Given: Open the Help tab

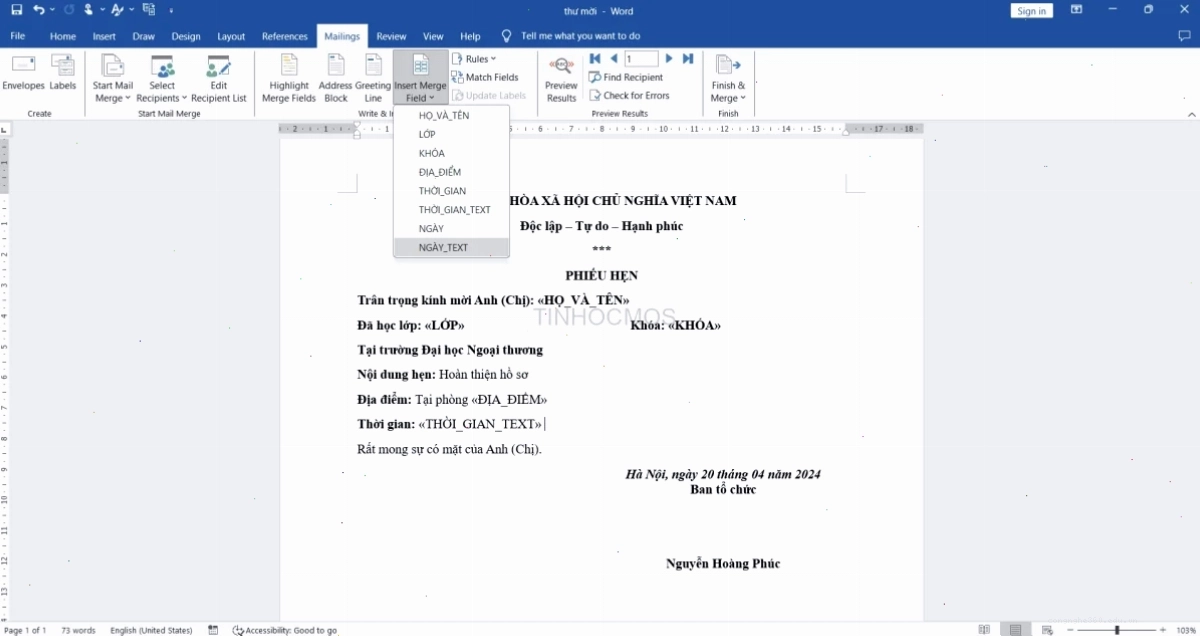Looking at the screenshot, I should point(470,36).
